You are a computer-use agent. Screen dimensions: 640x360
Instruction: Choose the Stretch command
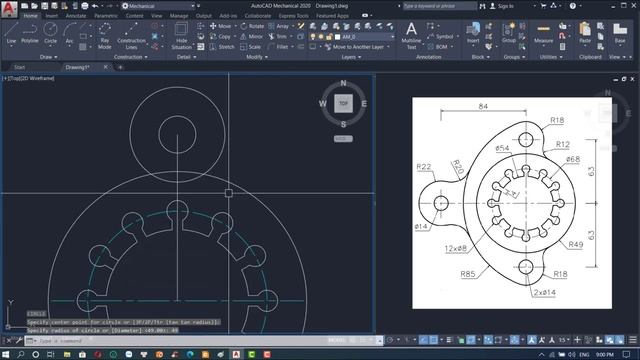[x=222, y=47]
